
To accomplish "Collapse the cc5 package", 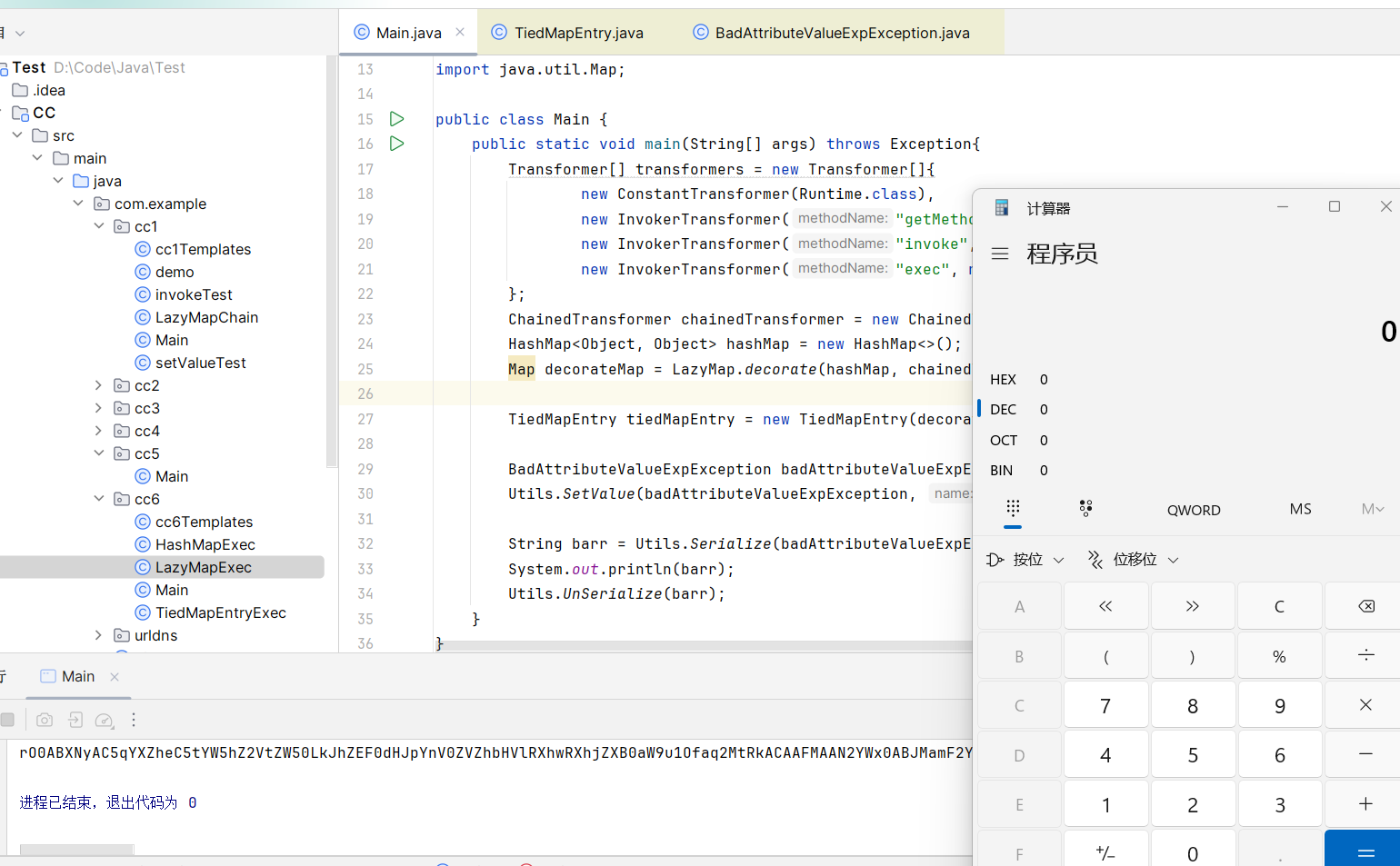I will (x=98, y=453).
